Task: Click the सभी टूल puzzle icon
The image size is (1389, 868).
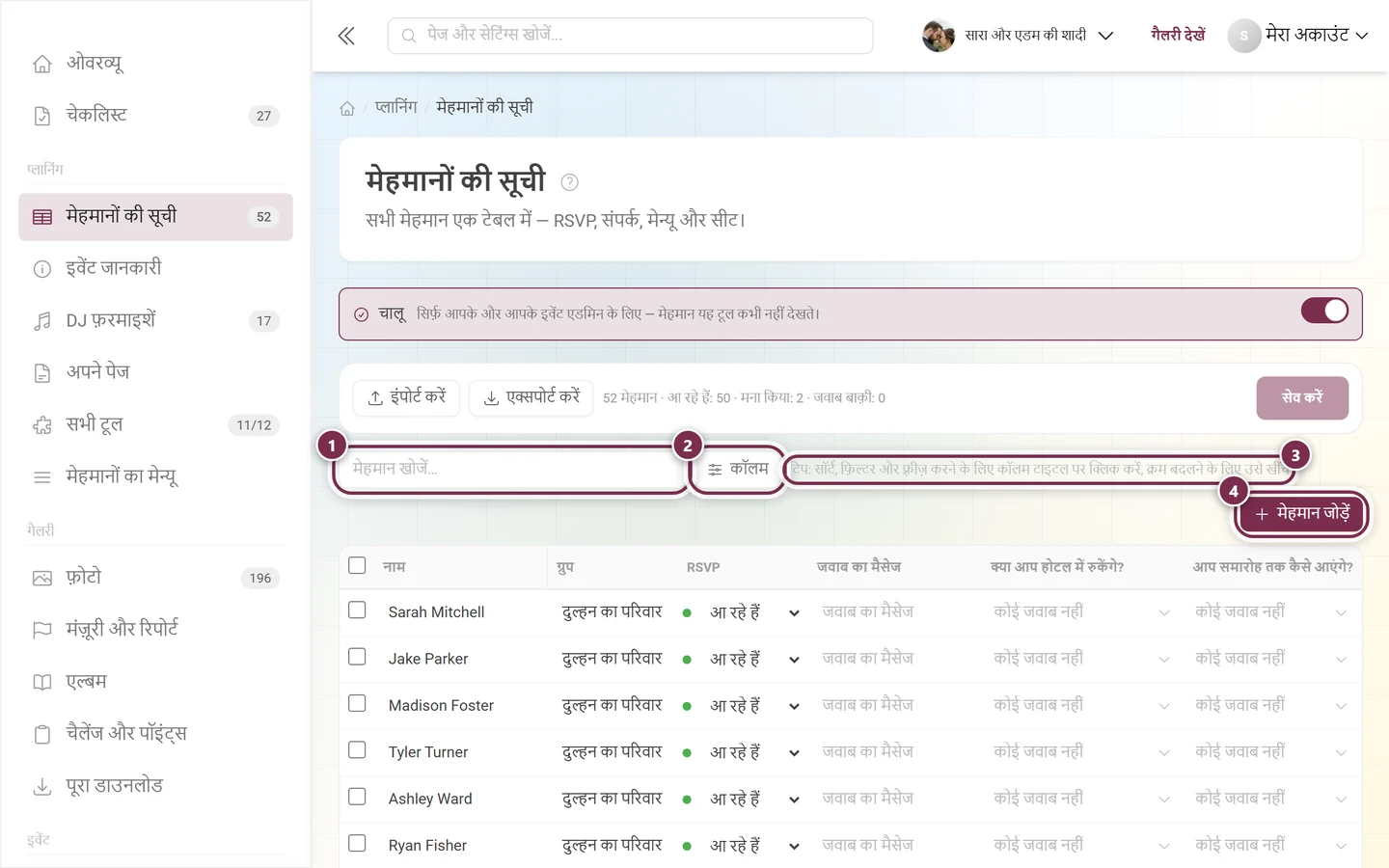Action: 42,425
